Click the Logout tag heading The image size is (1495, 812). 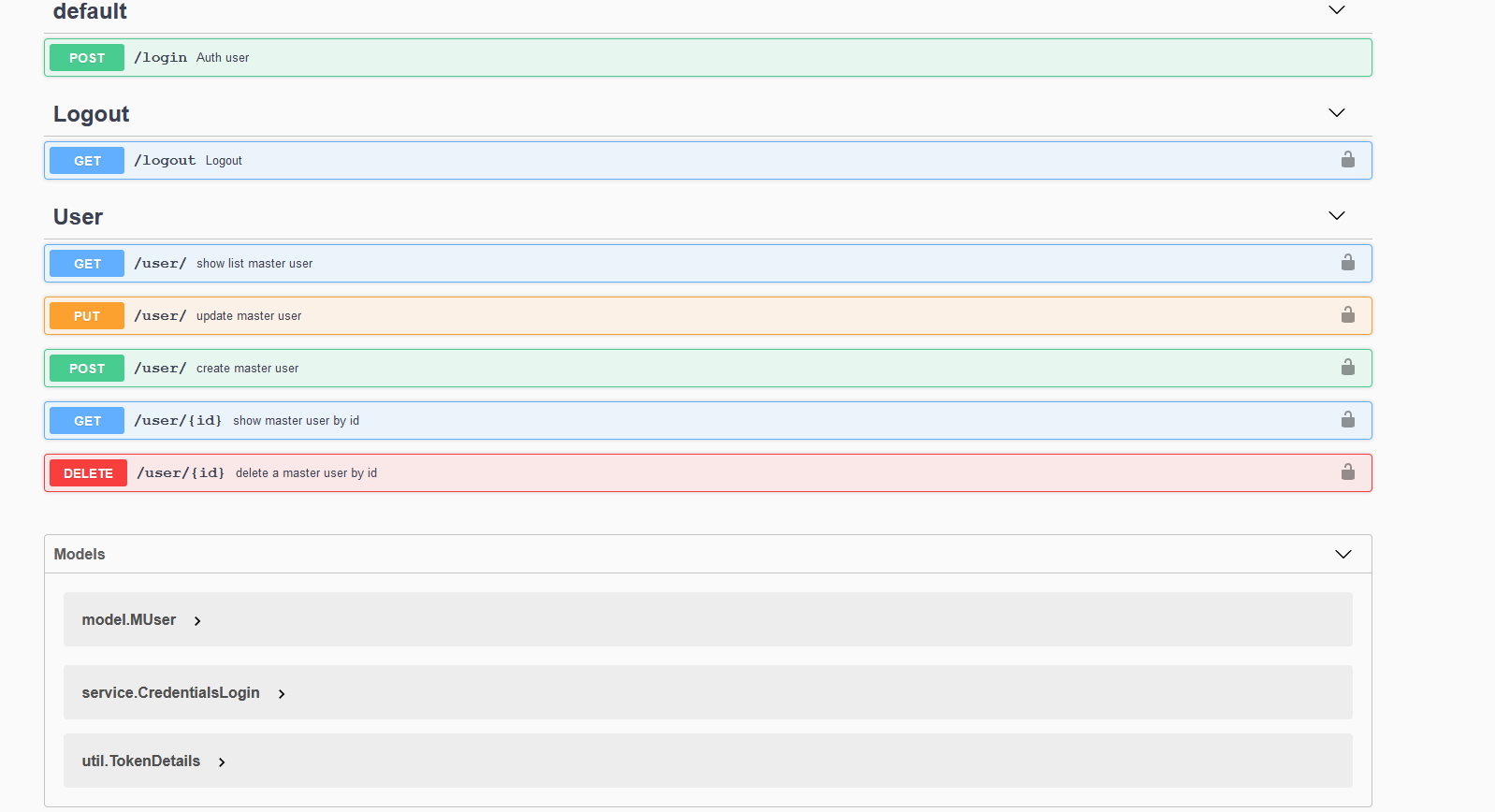pos(91,114)
